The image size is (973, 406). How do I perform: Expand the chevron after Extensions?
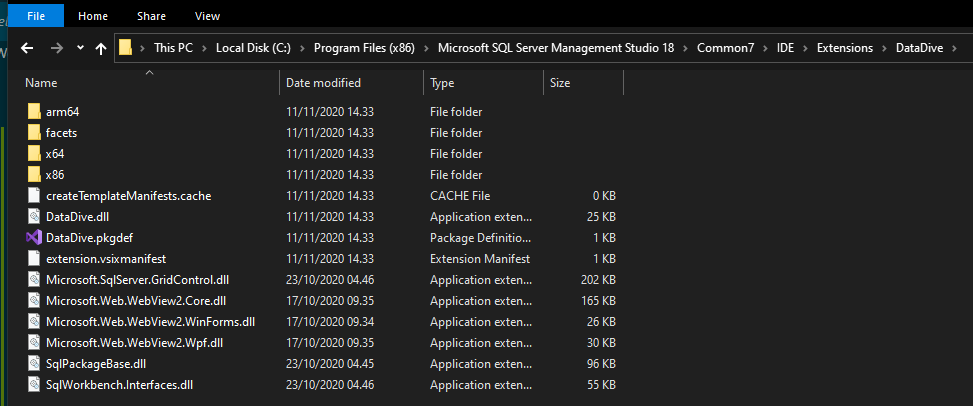tap(884, 48)
